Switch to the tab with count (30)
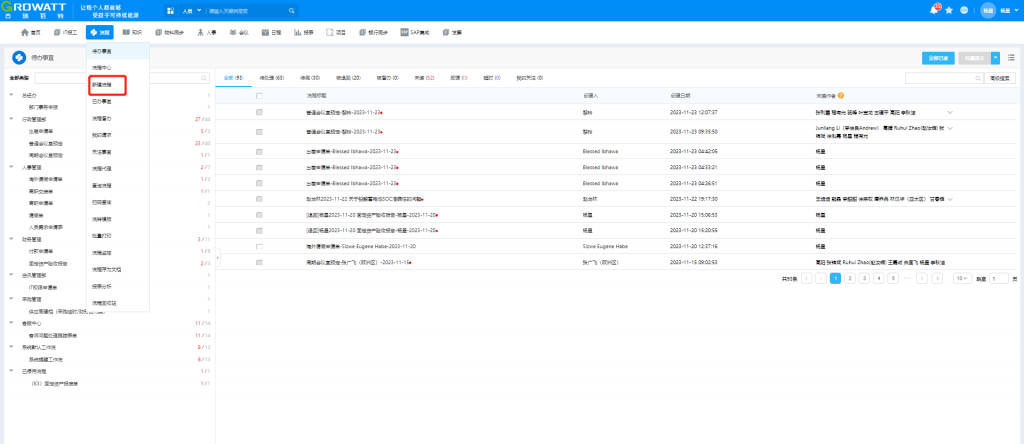Viewport: 1024px width, 444px height. coord(310,78)
